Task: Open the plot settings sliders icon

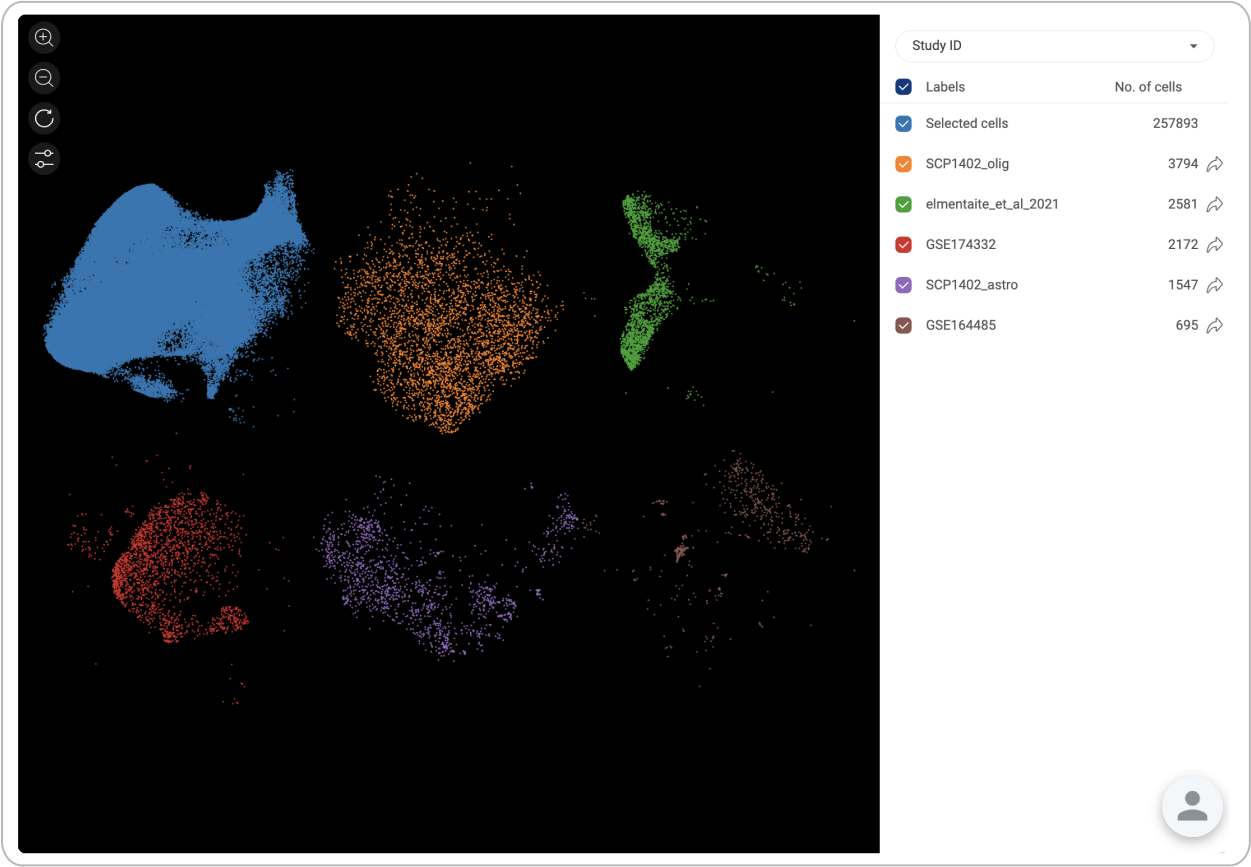Action: click(44, 158)
